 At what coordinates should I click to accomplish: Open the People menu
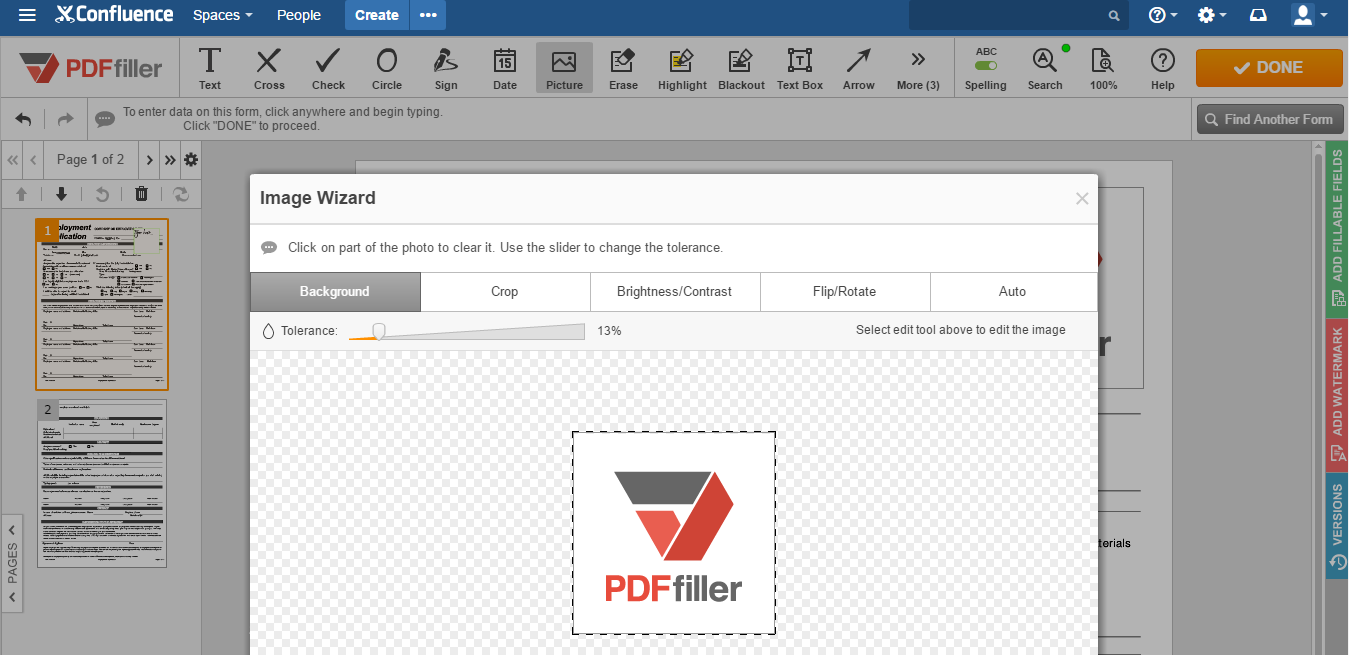299,15
